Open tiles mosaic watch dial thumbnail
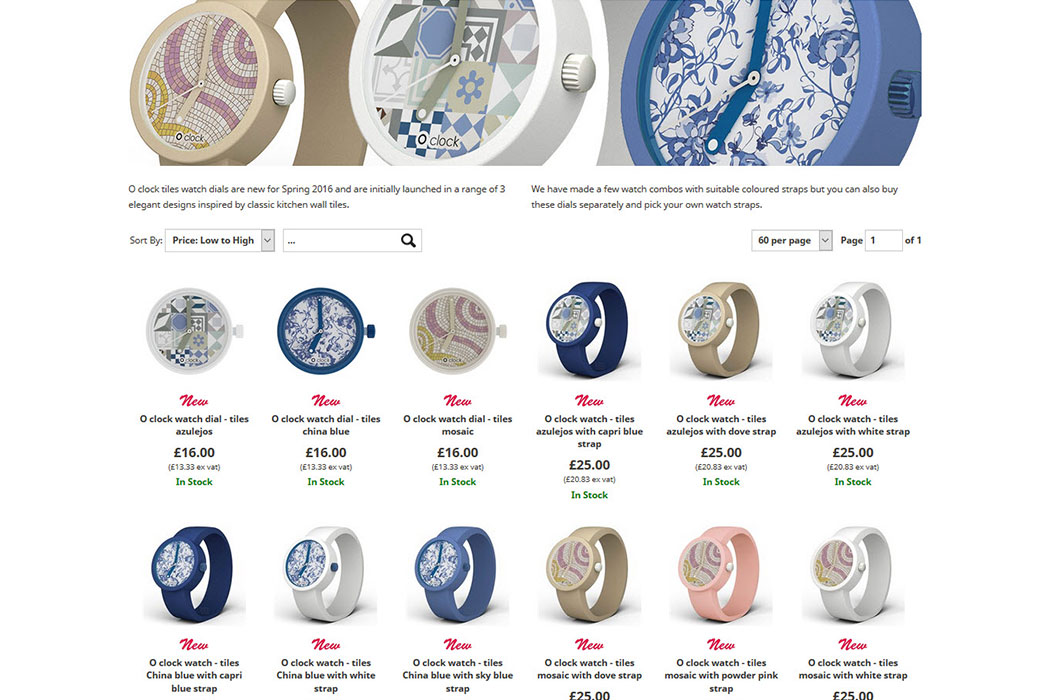1050x700 pixels. coord(458,331)
